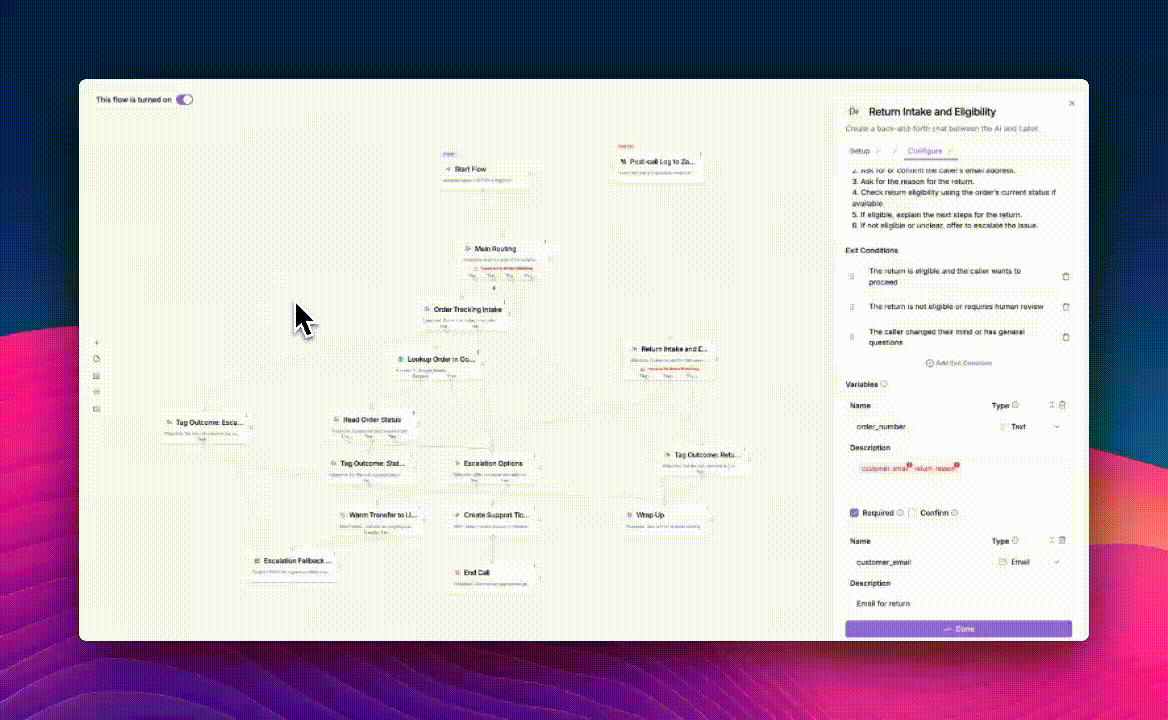The image size is (1168, 720).
Task: Select the Create Support Tic... node
Action: pyautogui.click(x=493, y=520)
